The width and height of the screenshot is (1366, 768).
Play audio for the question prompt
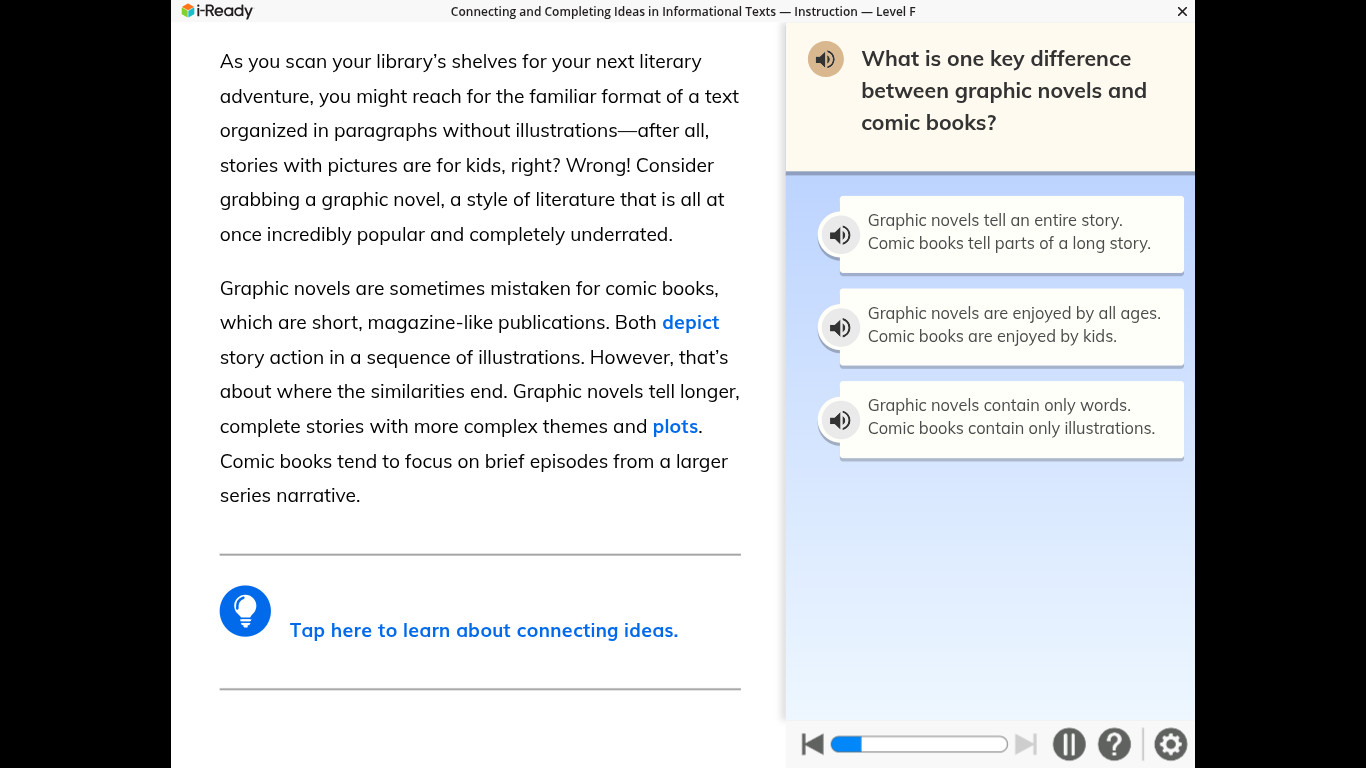click(826, 60)
